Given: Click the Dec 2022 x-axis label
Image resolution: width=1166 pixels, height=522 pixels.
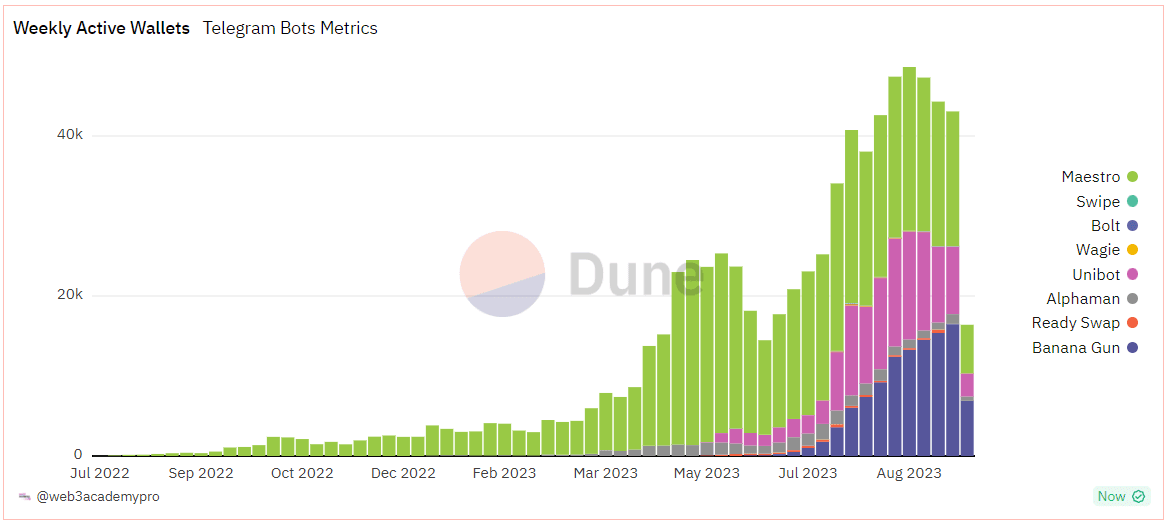Looking at the screenshot, I should coord(402,473).
